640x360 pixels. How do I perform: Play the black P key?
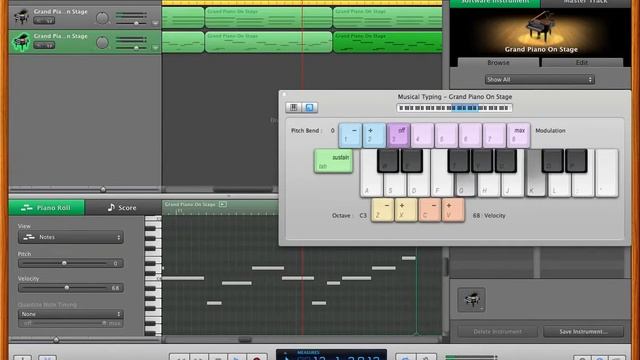click(x=576, y=160)
